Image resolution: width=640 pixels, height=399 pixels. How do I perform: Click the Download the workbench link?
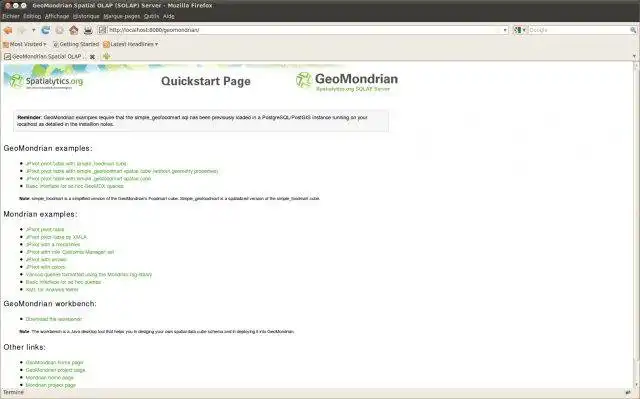pyautogui.click(x=54, y=319)
